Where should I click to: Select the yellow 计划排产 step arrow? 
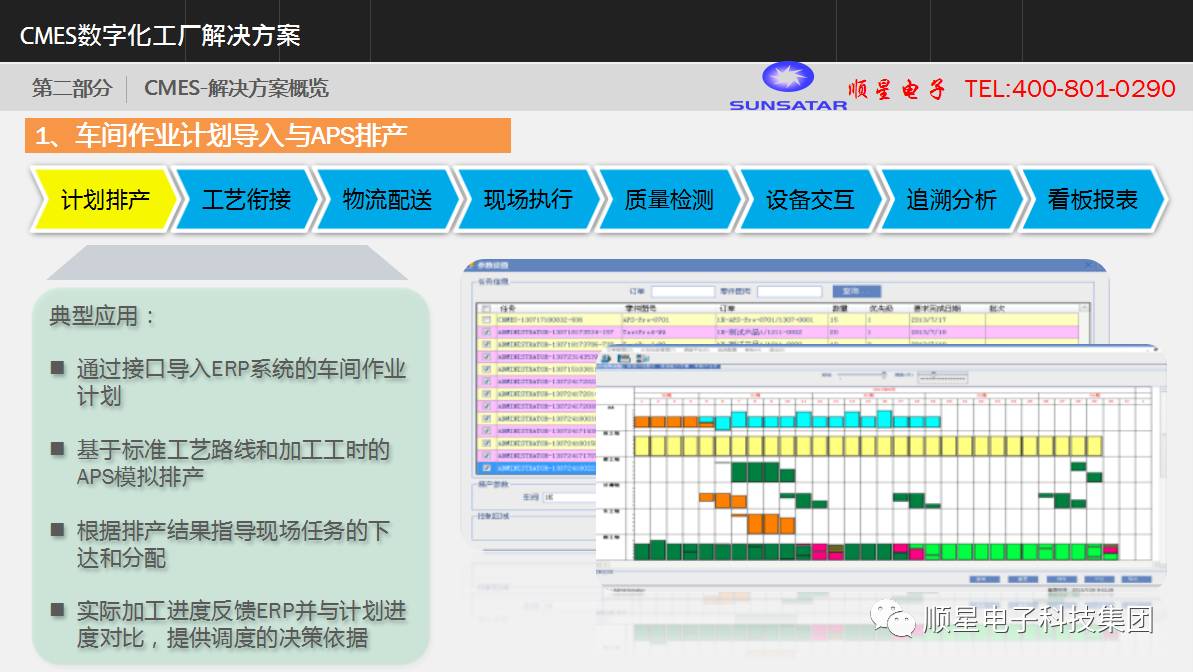coord(104,200)
